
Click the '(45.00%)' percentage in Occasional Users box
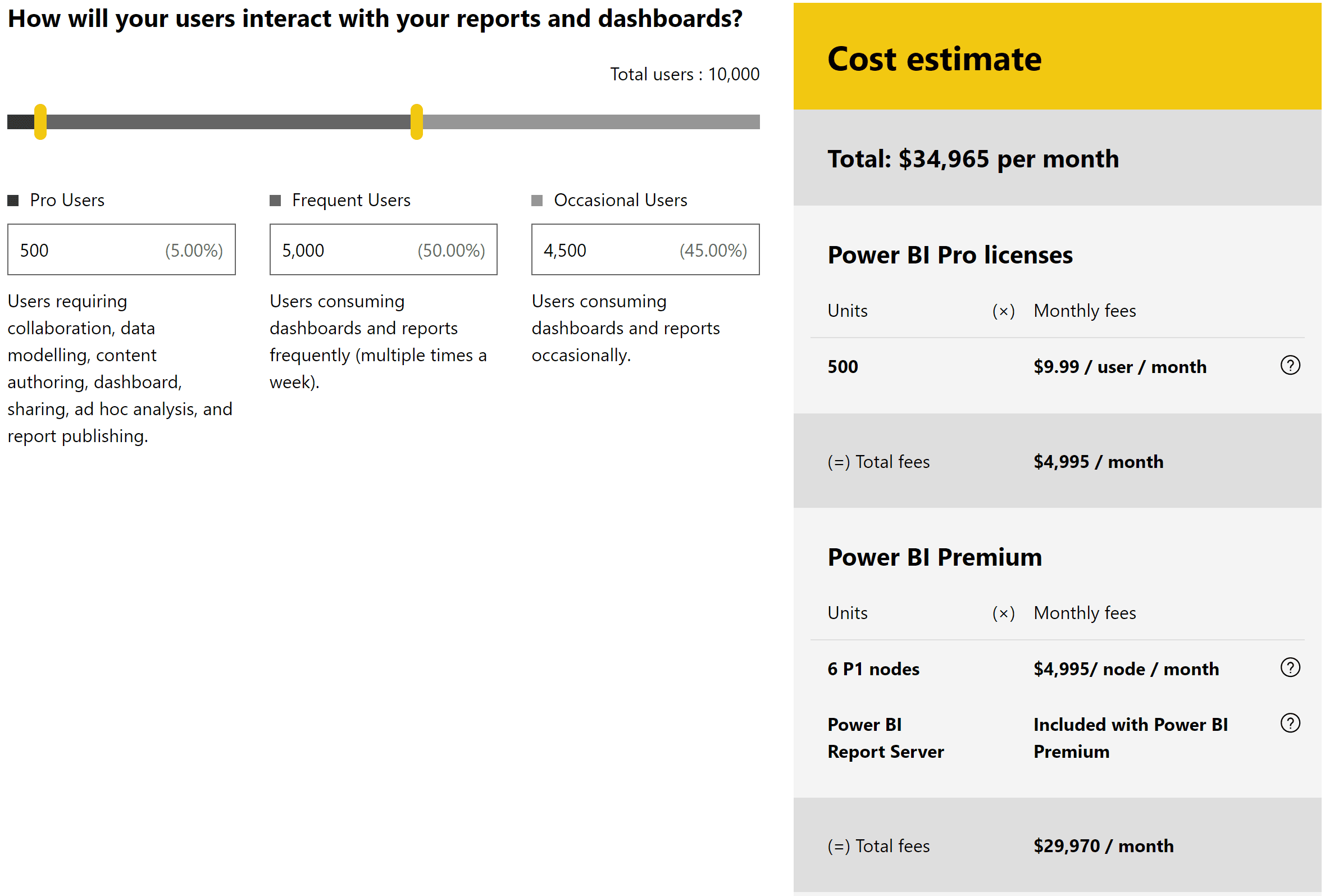tap(713, 251)
